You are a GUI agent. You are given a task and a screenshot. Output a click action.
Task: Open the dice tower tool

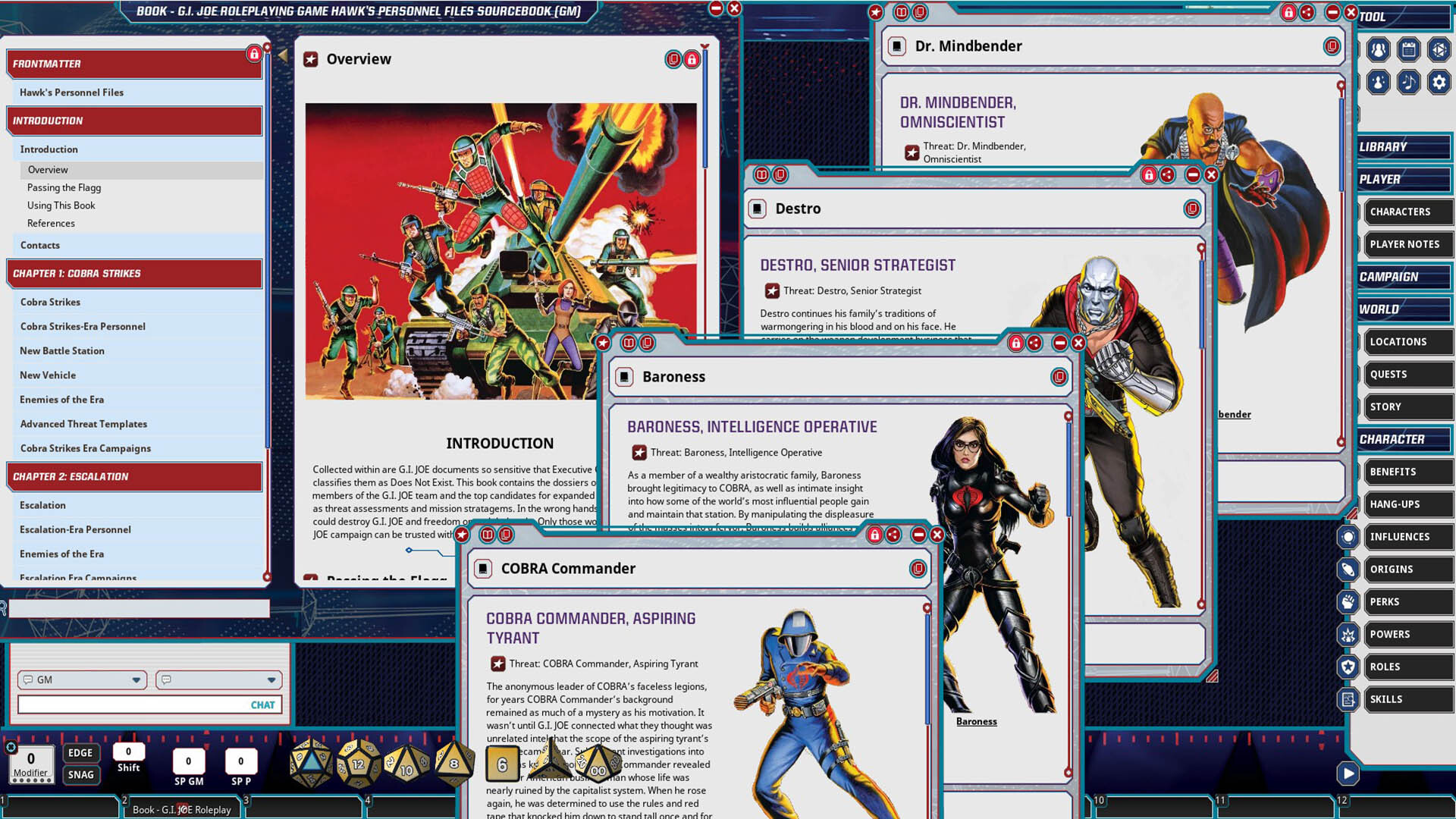1439,50
